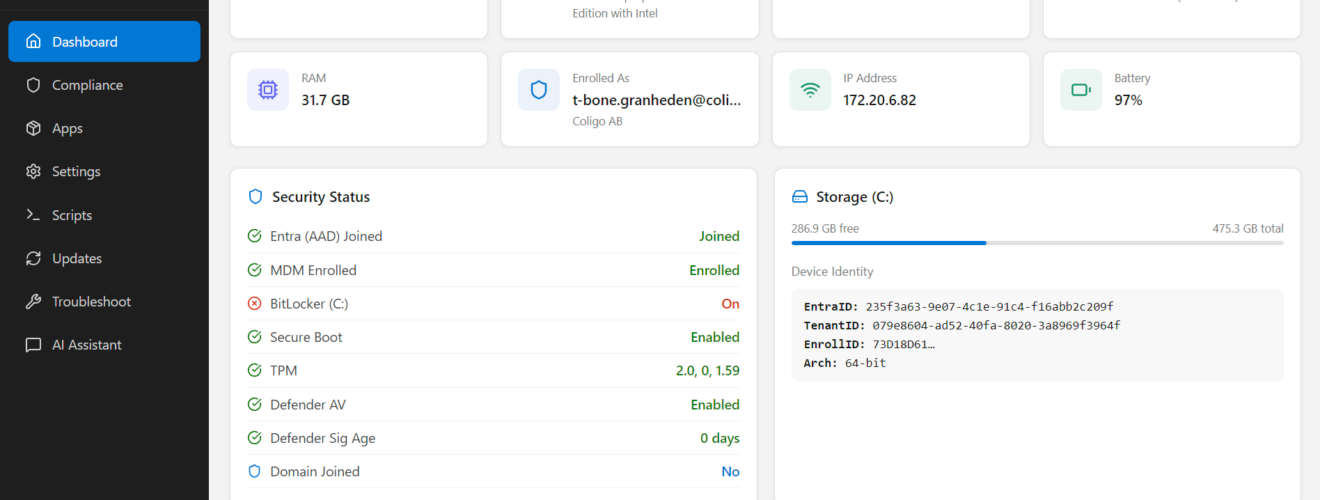Image resolution: width=1320 pixels, height=500 pixels.
Task: Open the Dashboard page
Action: coord(104,42)
